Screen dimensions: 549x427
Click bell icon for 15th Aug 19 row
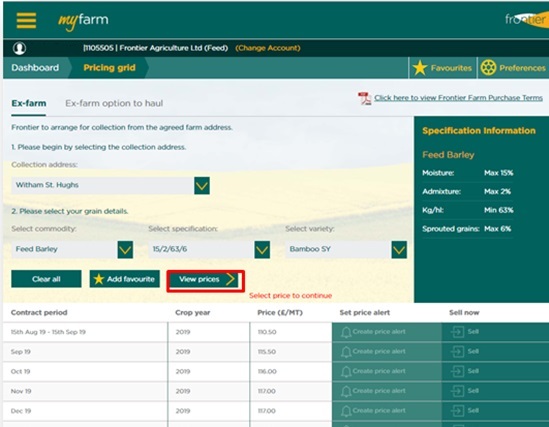(346, 332)
